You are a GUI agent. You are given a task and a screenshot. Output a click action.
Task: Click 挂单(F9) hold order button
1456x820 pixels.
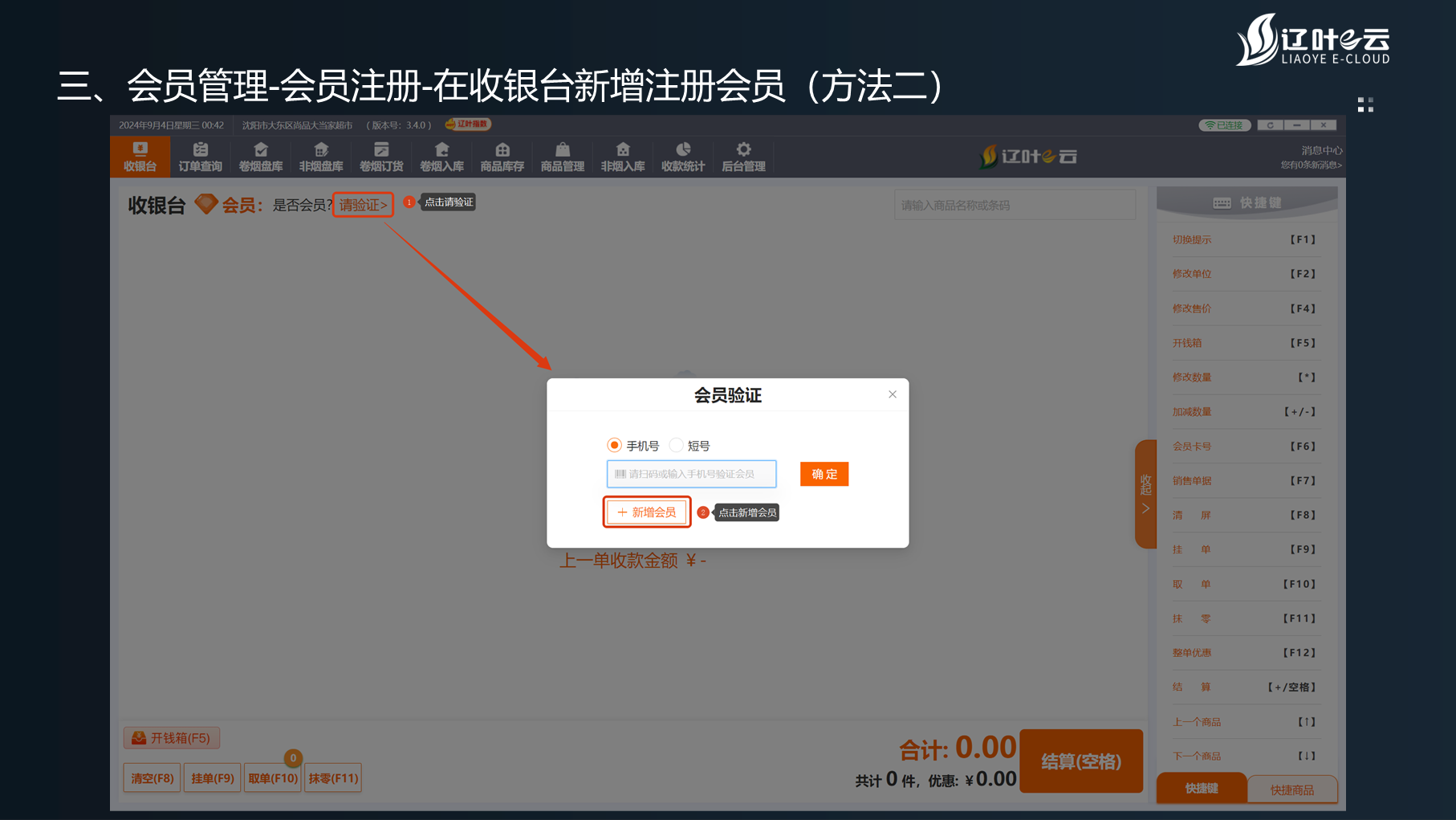[x=212, y=778]
